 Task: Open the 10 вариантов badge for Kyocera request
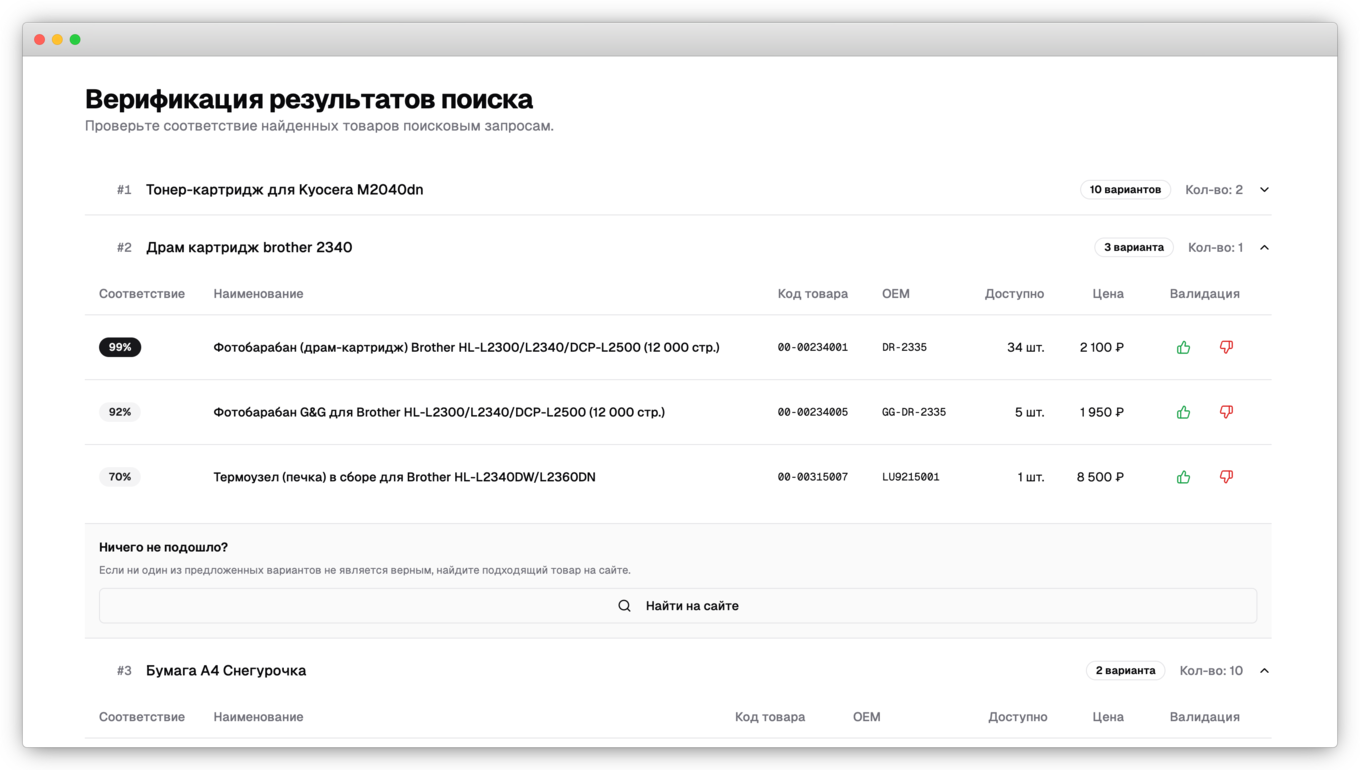[x=1125, y=189]
